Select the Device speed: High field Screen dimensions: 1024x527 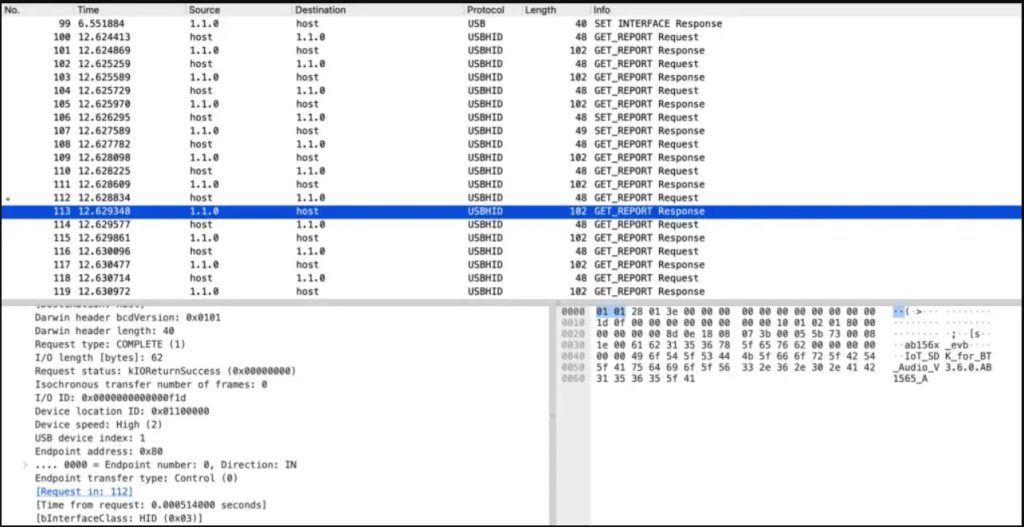[x=99, y=425]
